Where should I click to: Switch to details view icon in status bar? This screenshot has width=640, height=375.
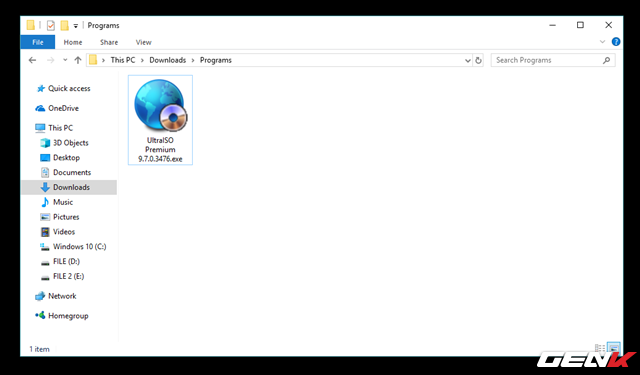pos(600,348)
